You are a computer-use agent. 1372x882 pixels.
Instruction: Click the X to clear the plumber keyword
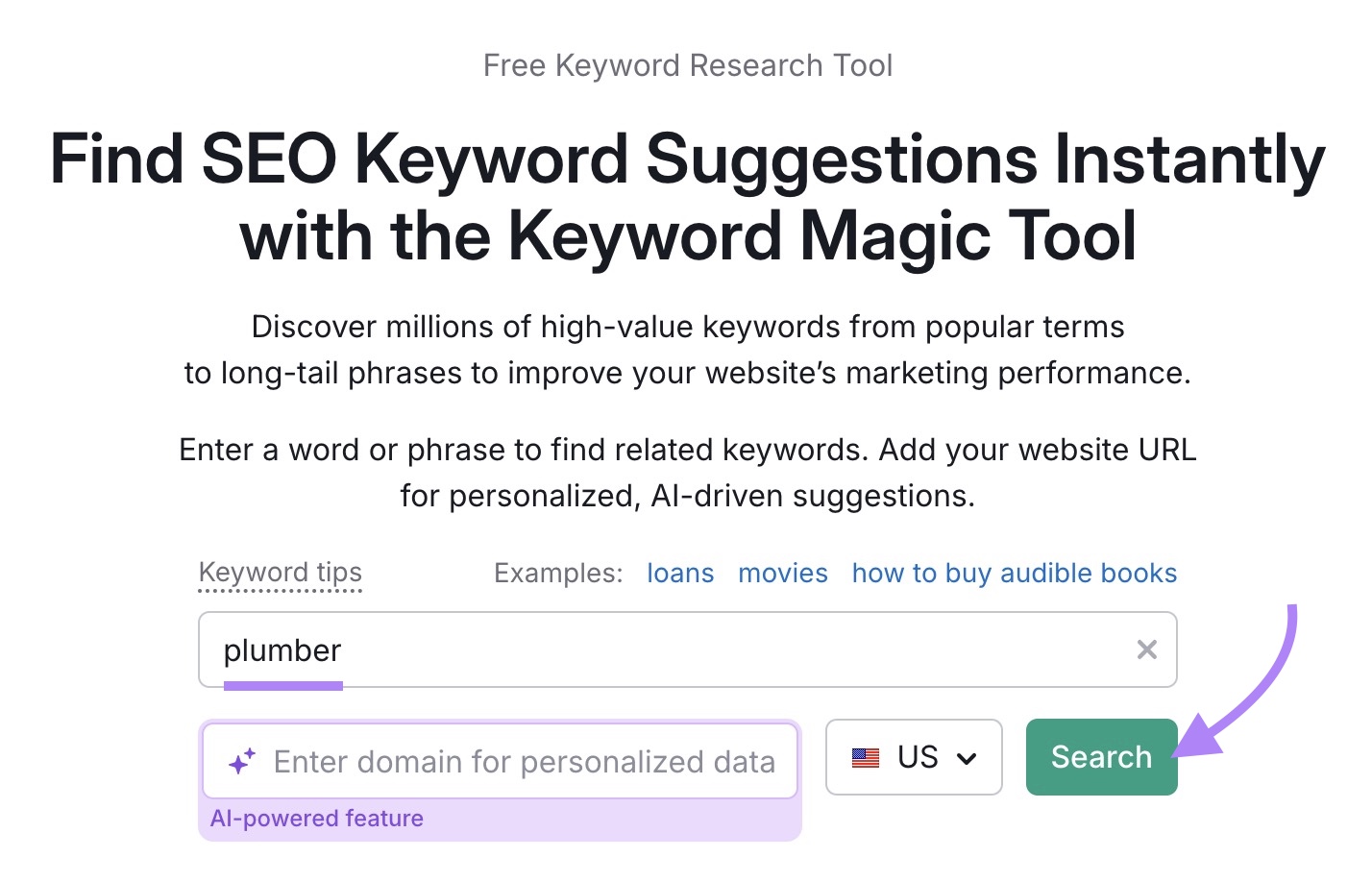click(1146, 649)
